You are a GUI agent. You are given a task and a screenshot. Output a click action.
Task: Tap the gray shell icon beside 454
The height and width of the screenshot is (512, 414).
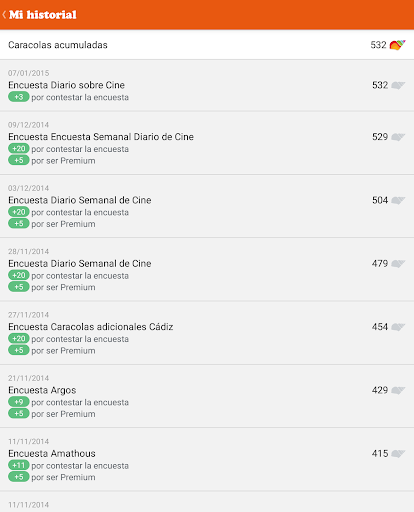coord(398,327)
